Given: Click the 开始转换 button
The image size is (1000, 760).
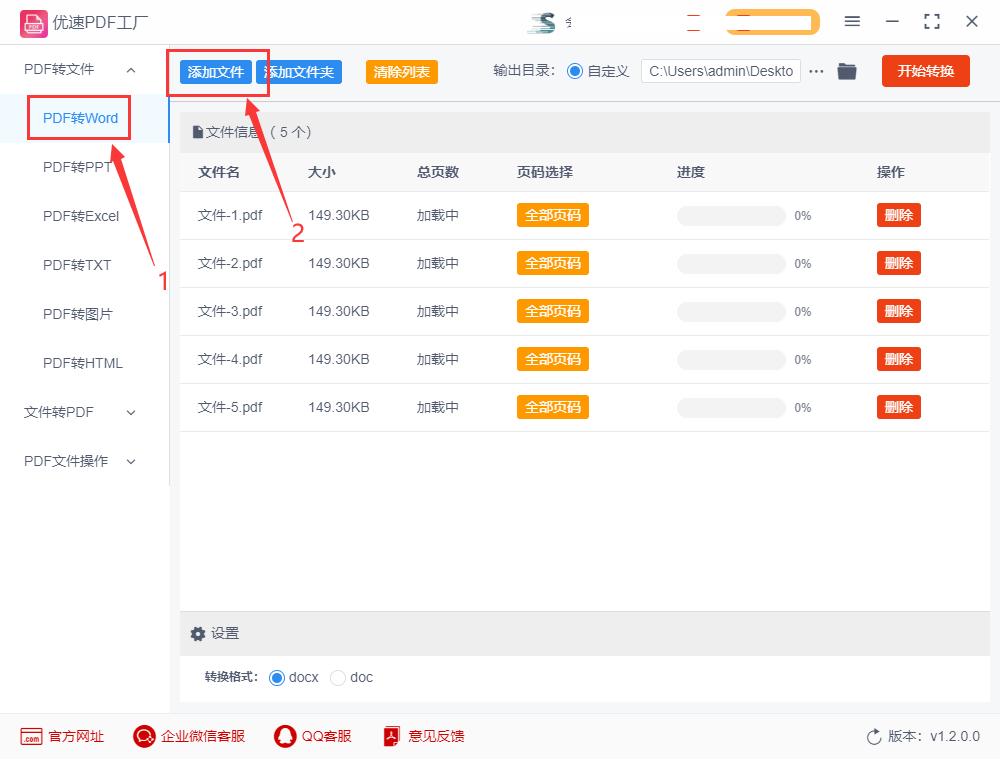Looking at the screenshot, I should click(x=925, y=71).
